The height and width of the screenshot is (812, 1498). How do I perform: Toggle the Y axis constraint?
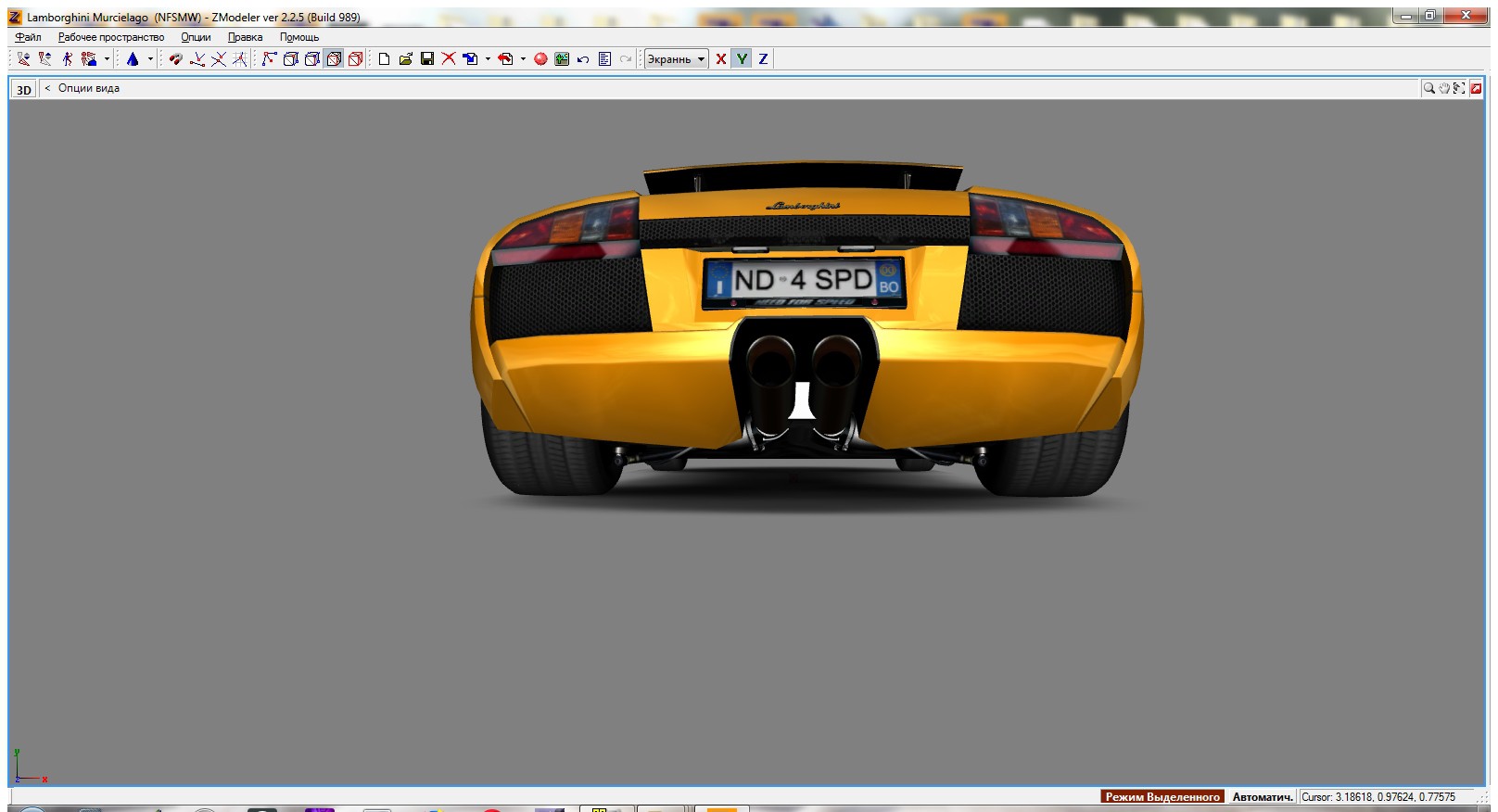pos(742,58)
